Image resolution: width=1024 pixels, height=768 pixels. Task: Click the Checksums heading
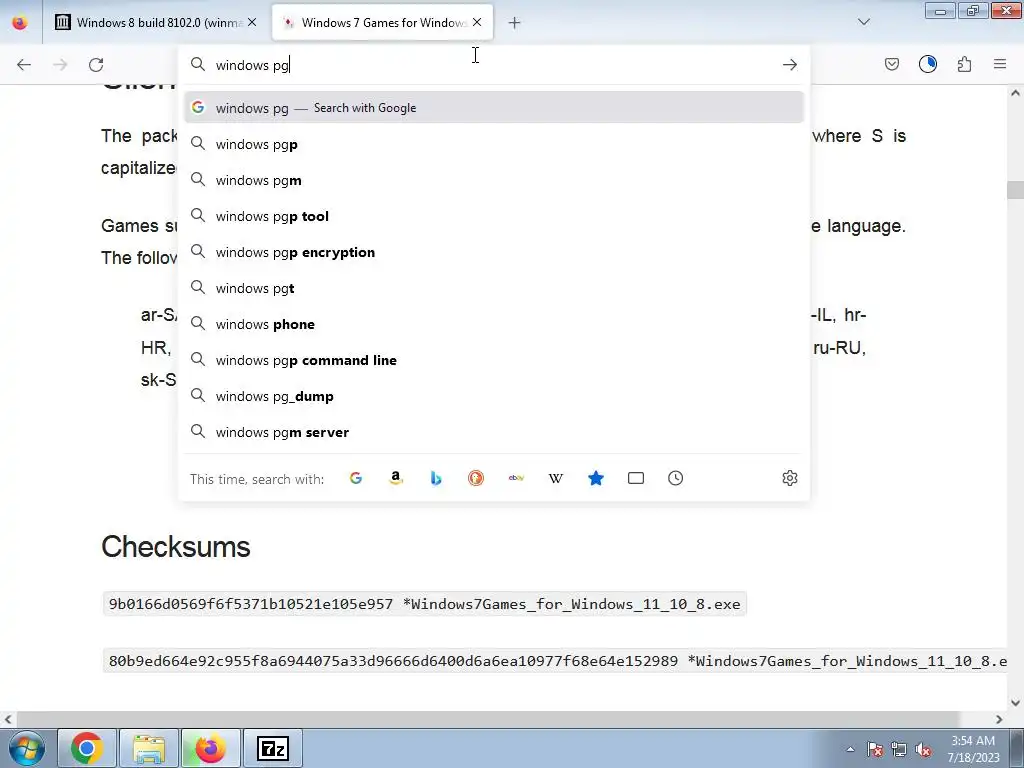[x=176, y=547]
